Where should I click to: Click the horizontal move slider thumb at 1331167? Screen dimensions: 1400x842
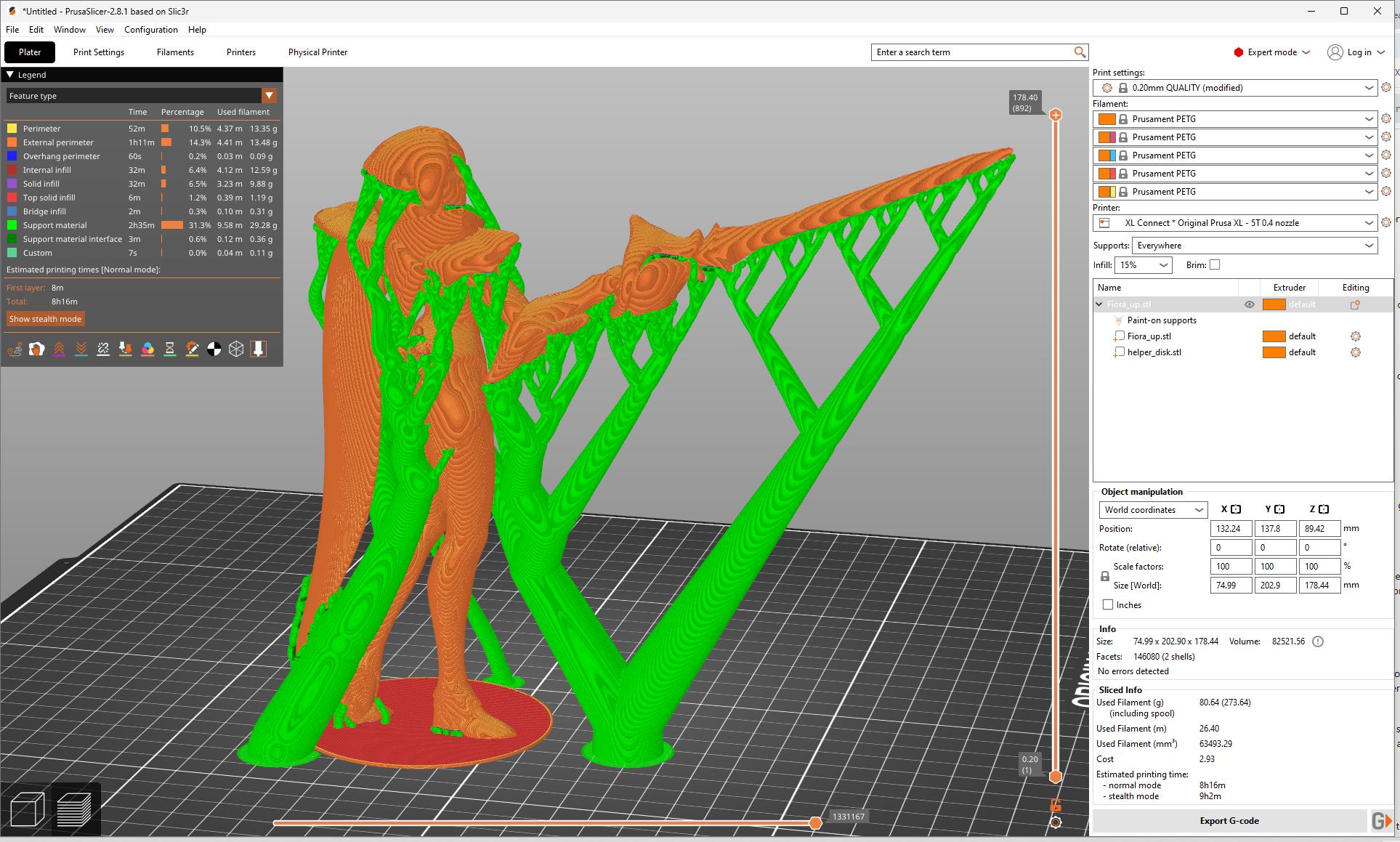[815, 823]
